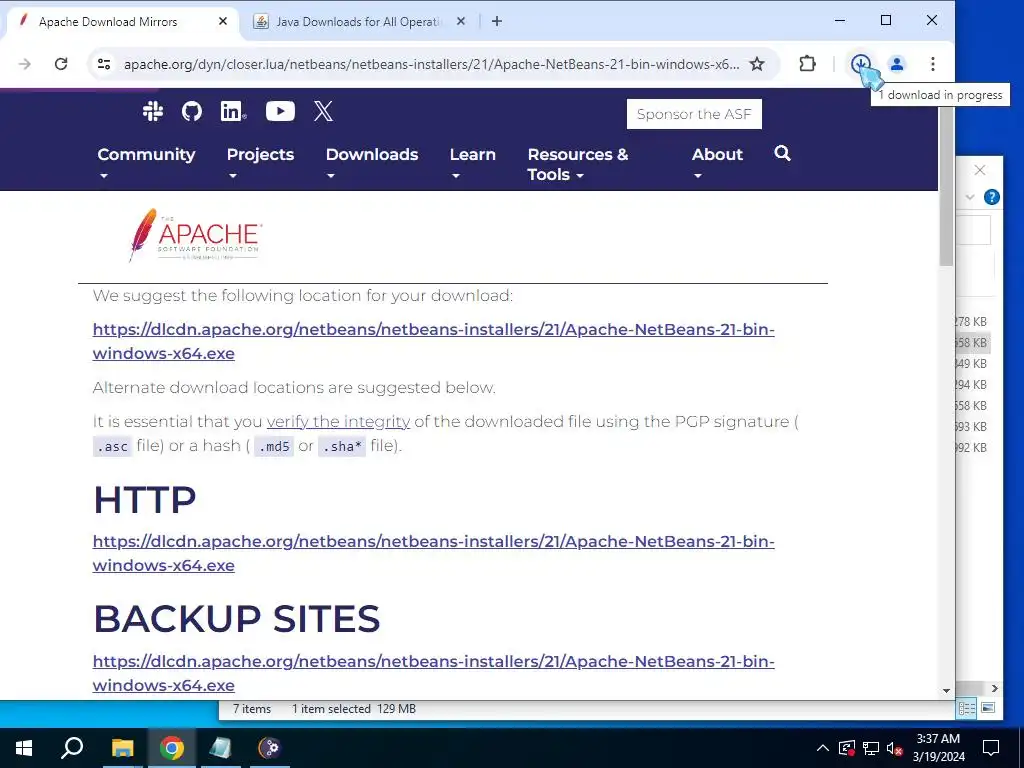Screen dimensions: 1024x768
Task: Click the muted volume tray icon
Action: tap(894, 748)
